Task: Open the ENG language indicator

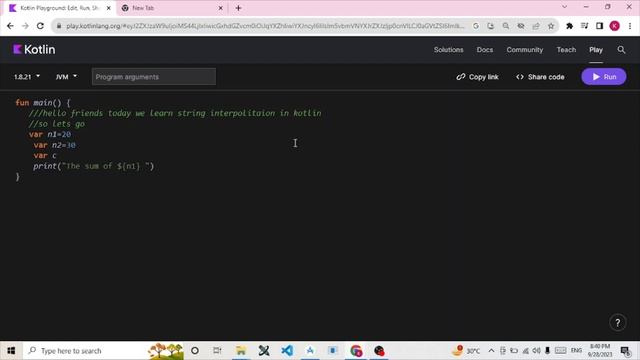Action: (x=576, y=351)
